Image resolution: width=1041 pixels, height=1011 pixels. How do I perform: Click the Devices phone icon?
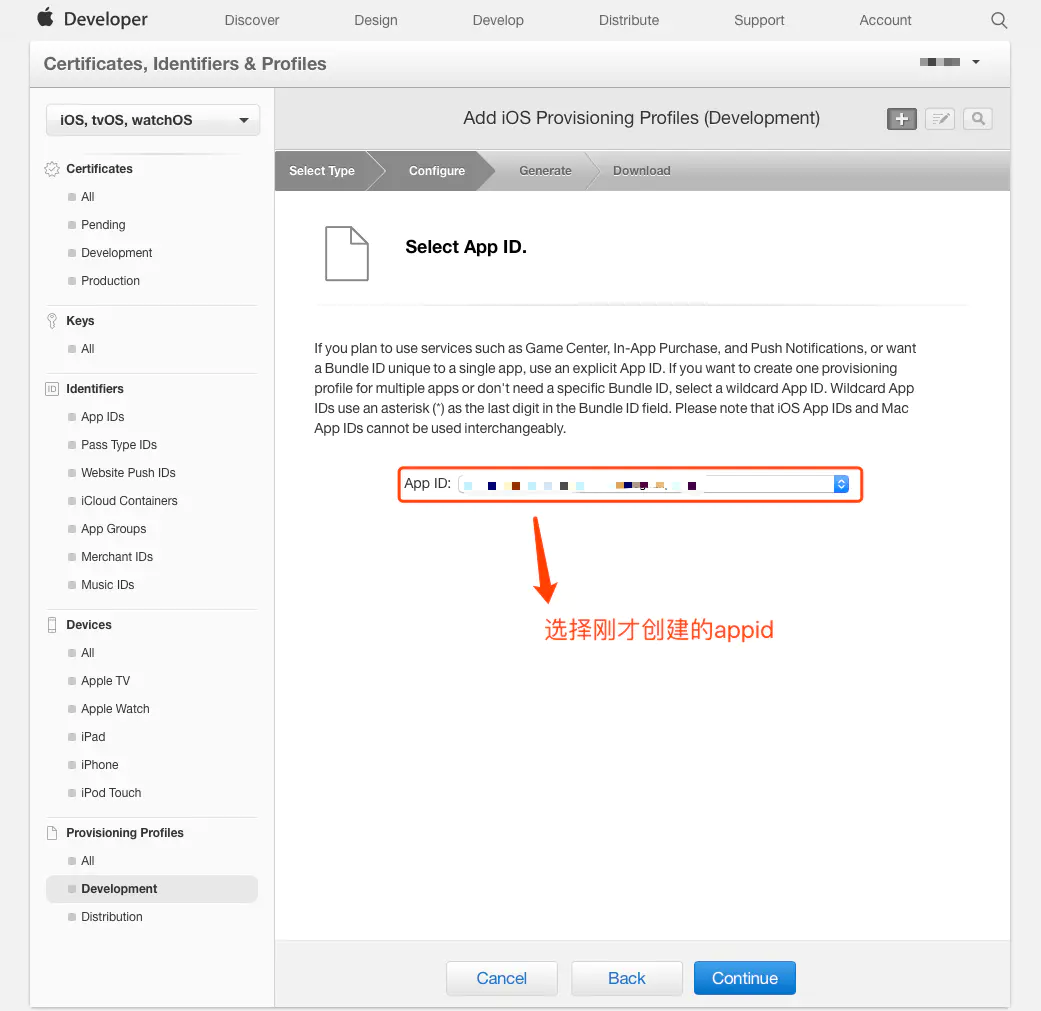tap(52, 625)
